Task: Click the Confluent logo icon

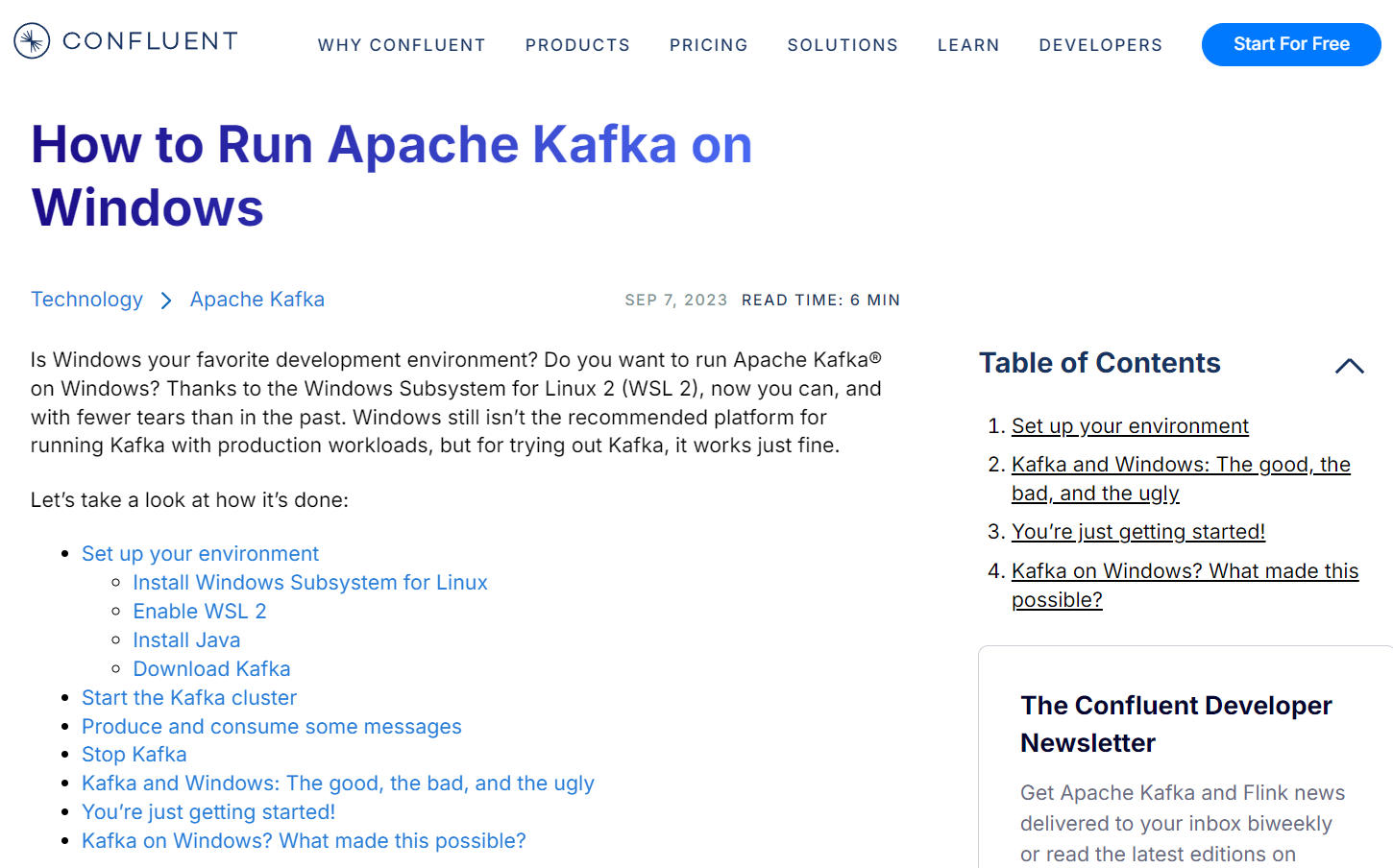Action: coord(32,41)
